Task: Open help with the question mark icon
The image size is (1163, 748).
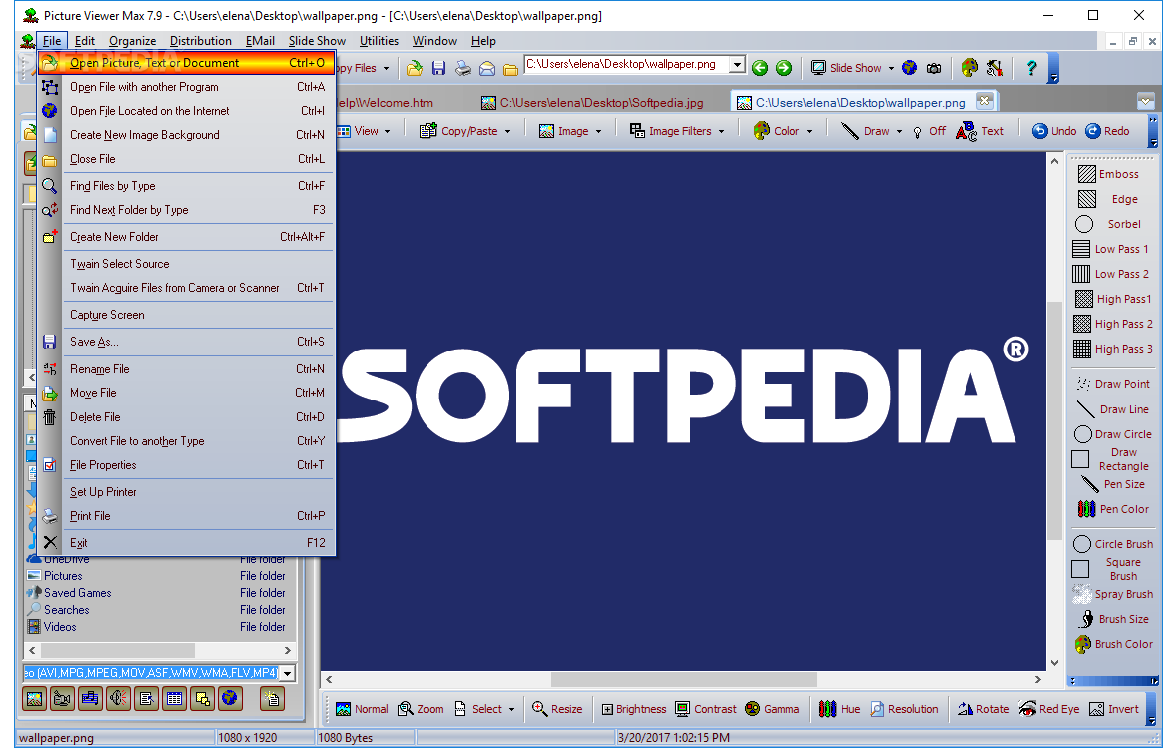Action: [1031, 68]
